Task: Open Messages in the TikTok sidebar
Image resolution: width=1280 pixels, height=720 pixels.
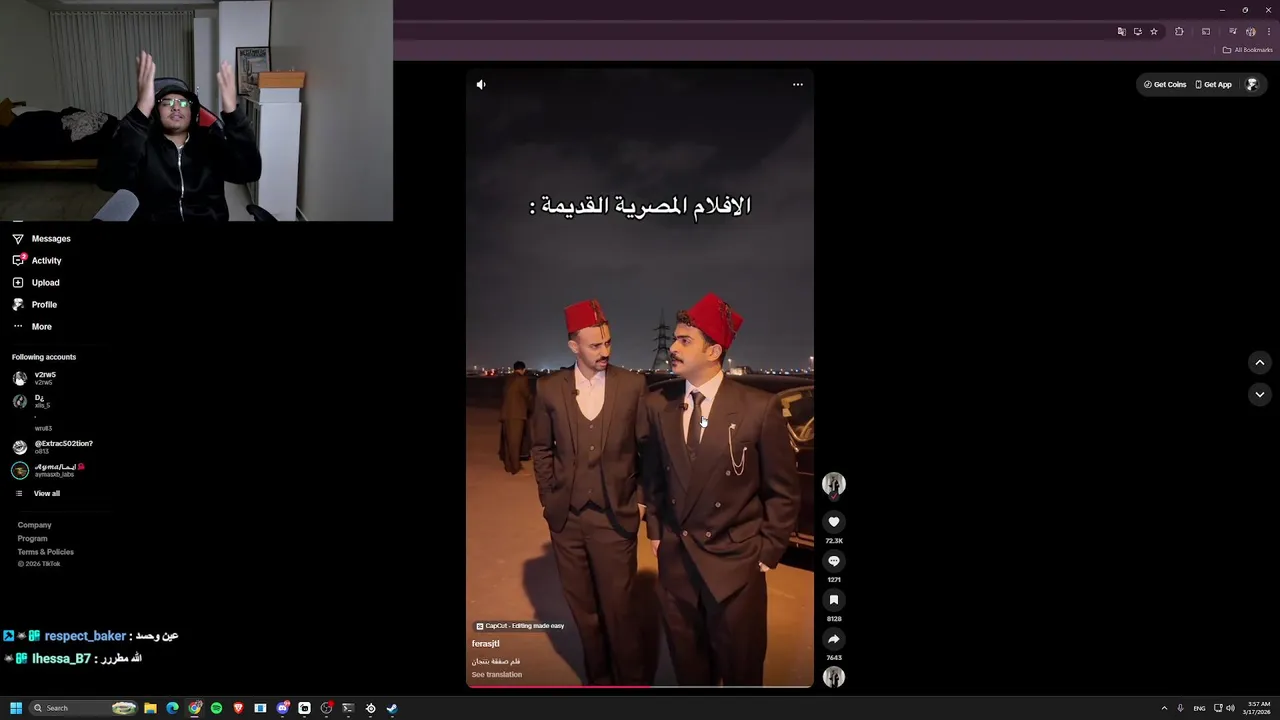Action: pyautogui.click(x=42, y=239)
